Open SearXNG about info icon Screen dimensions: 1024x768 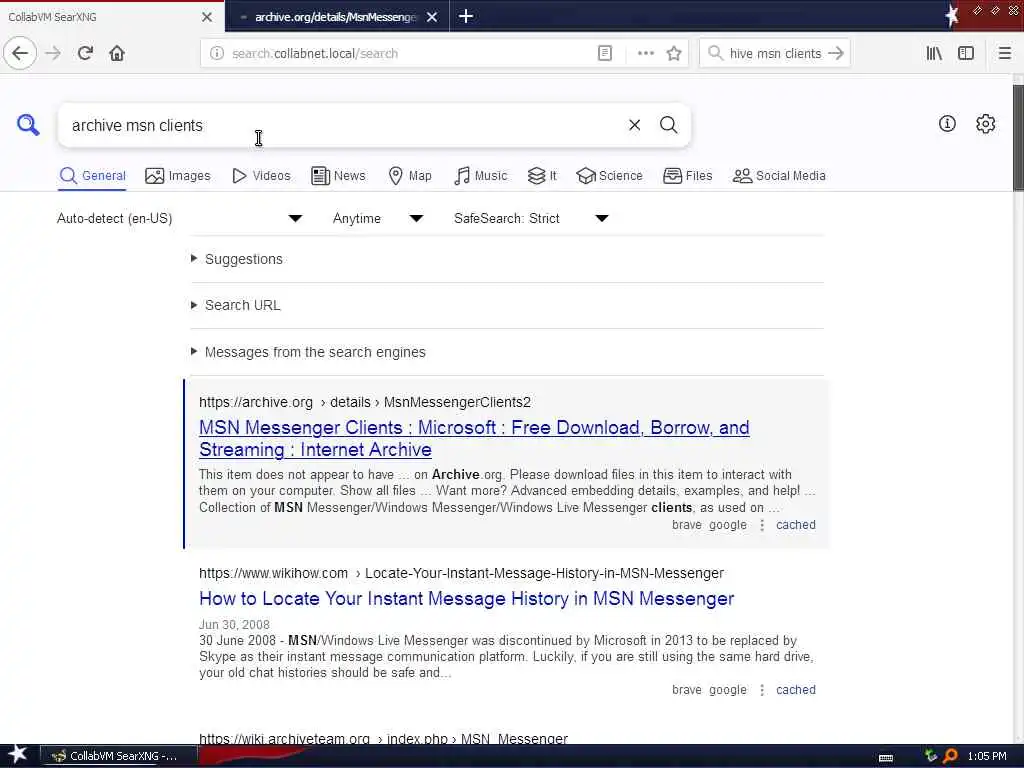(947, 123)
